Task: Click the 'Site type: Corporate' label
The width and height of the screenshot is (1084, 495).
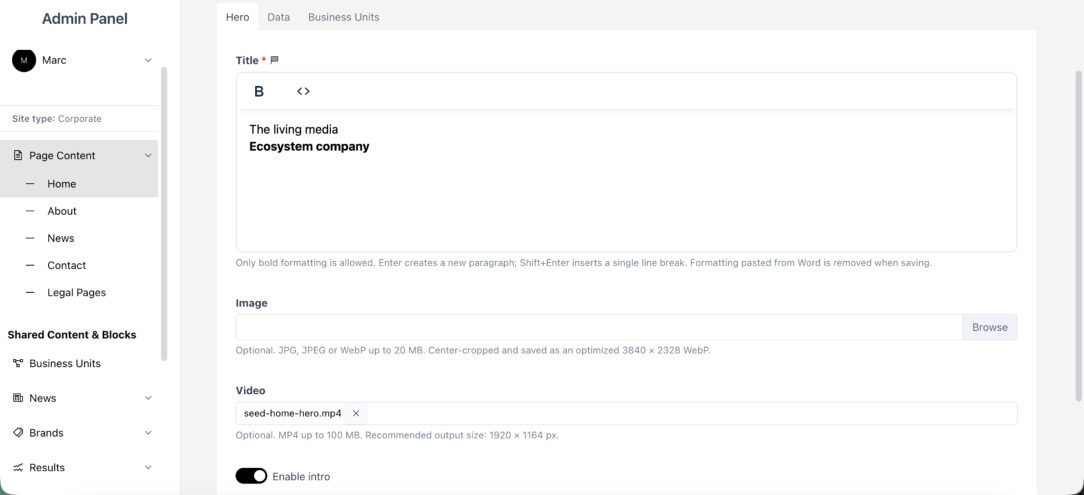Action: pos(57,119)
